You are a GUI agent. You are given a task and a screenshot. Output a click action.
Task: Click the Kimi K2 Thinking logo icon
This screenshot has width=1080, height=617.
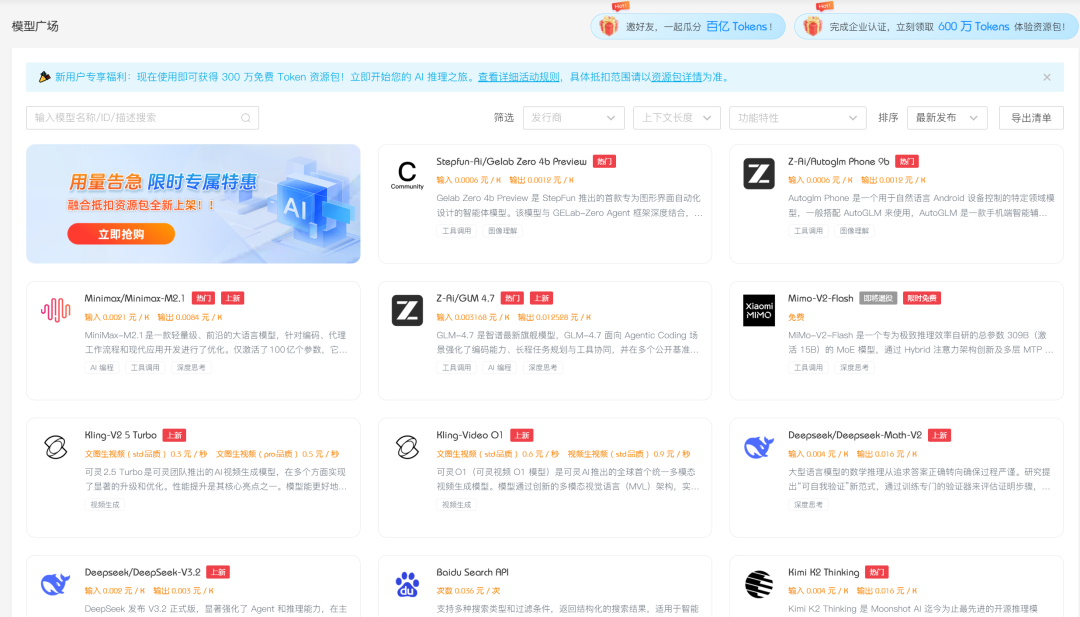click(759, 585)
